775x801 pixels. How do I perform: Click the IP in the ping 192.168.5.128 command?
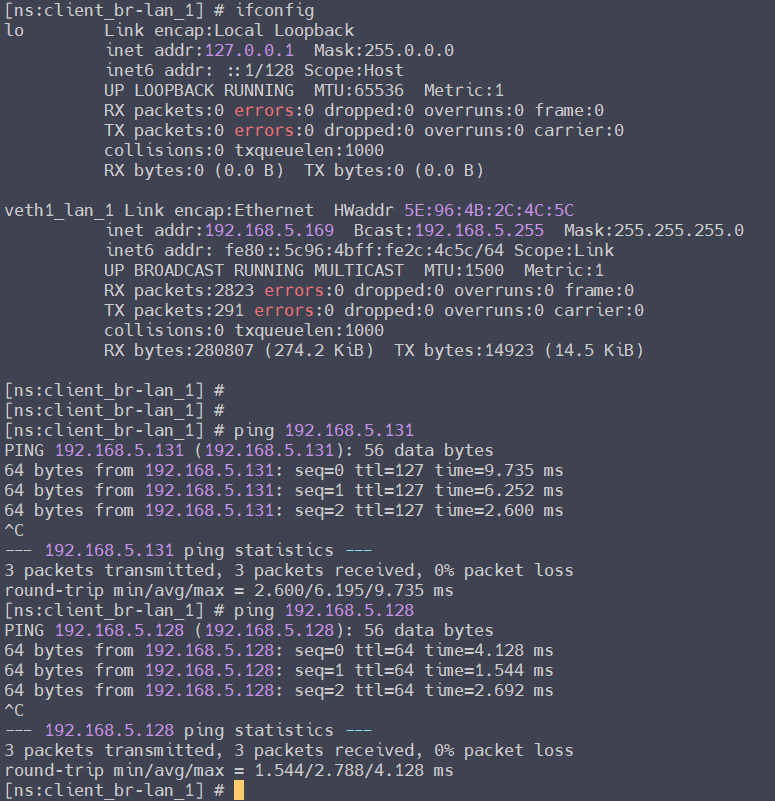coord(349,610)
